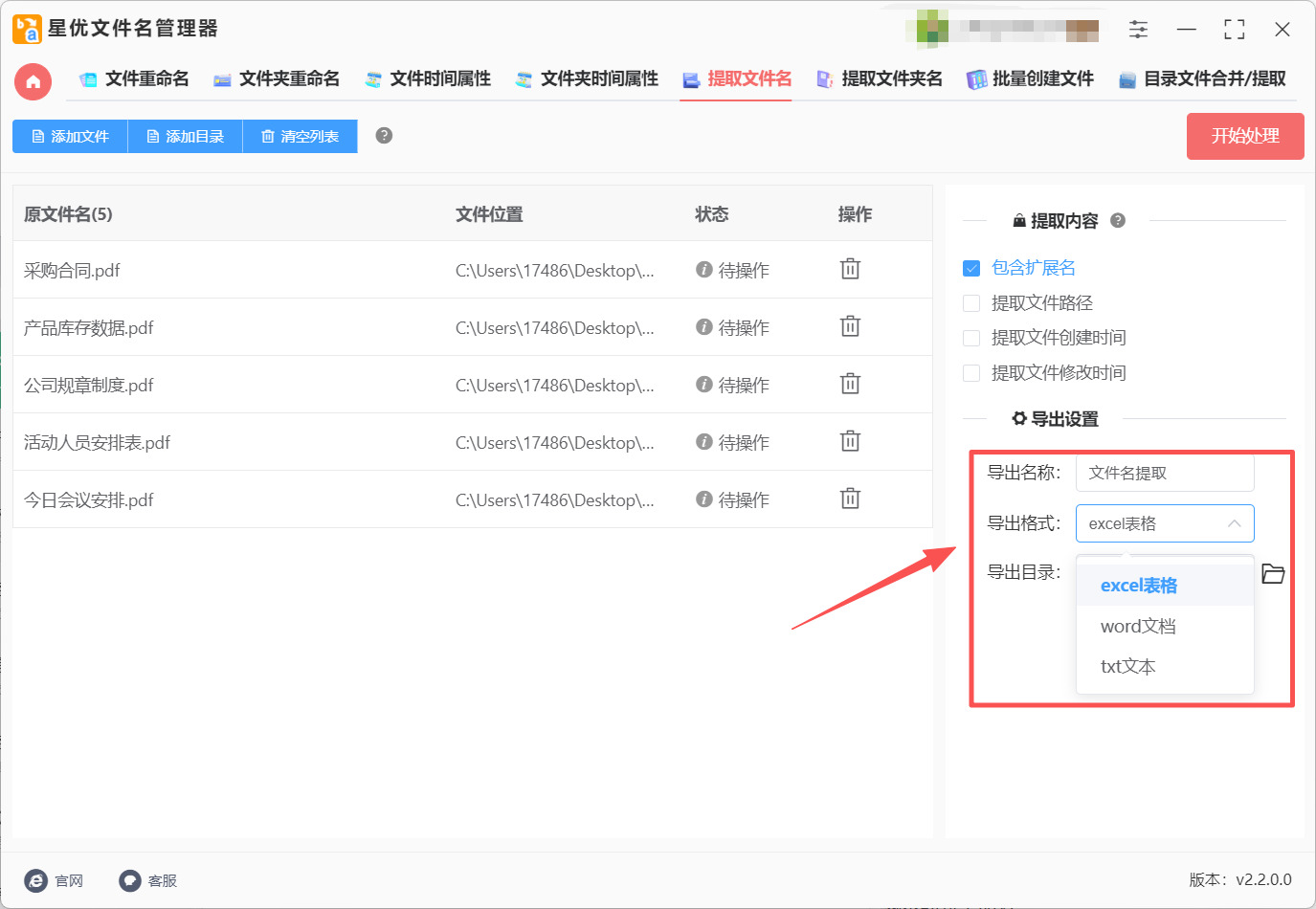
Task: Click 待操作 status of 采购合同.pdf
Action: [x=732, y=270]
